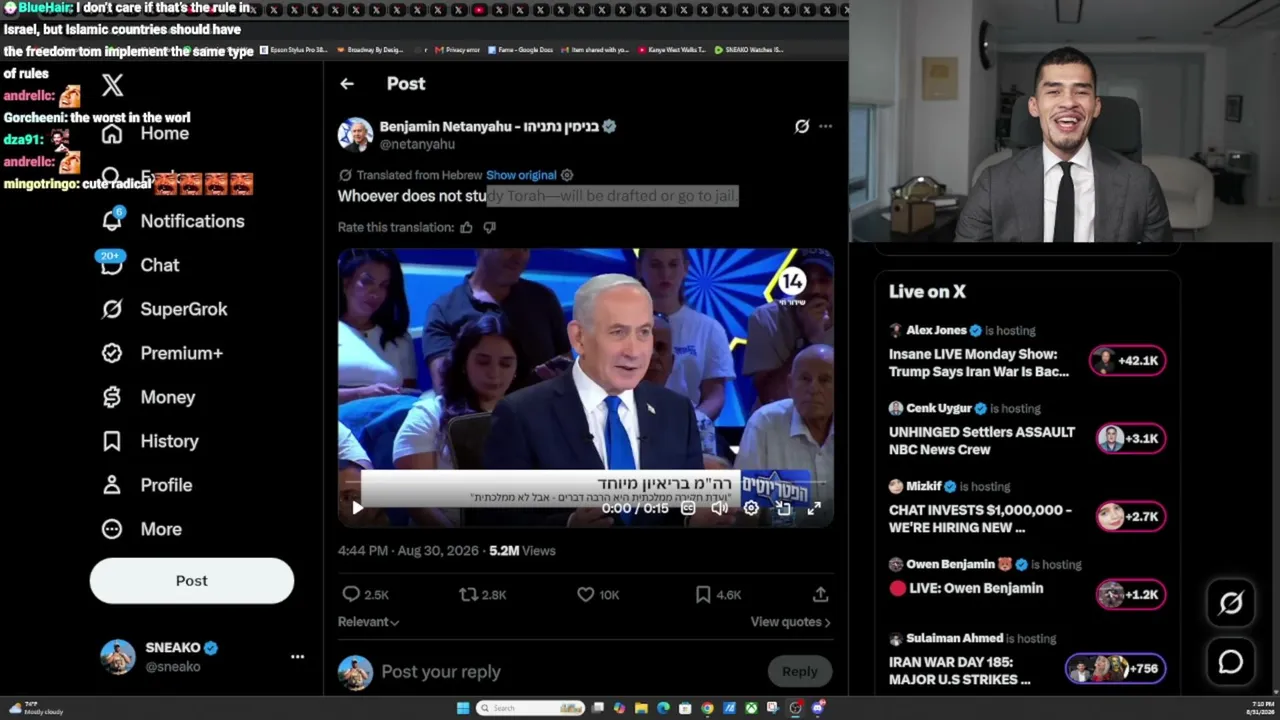Click the +756 listeners badge
Viewport: 1280px width, 720px height.
tap(1115, 669)
